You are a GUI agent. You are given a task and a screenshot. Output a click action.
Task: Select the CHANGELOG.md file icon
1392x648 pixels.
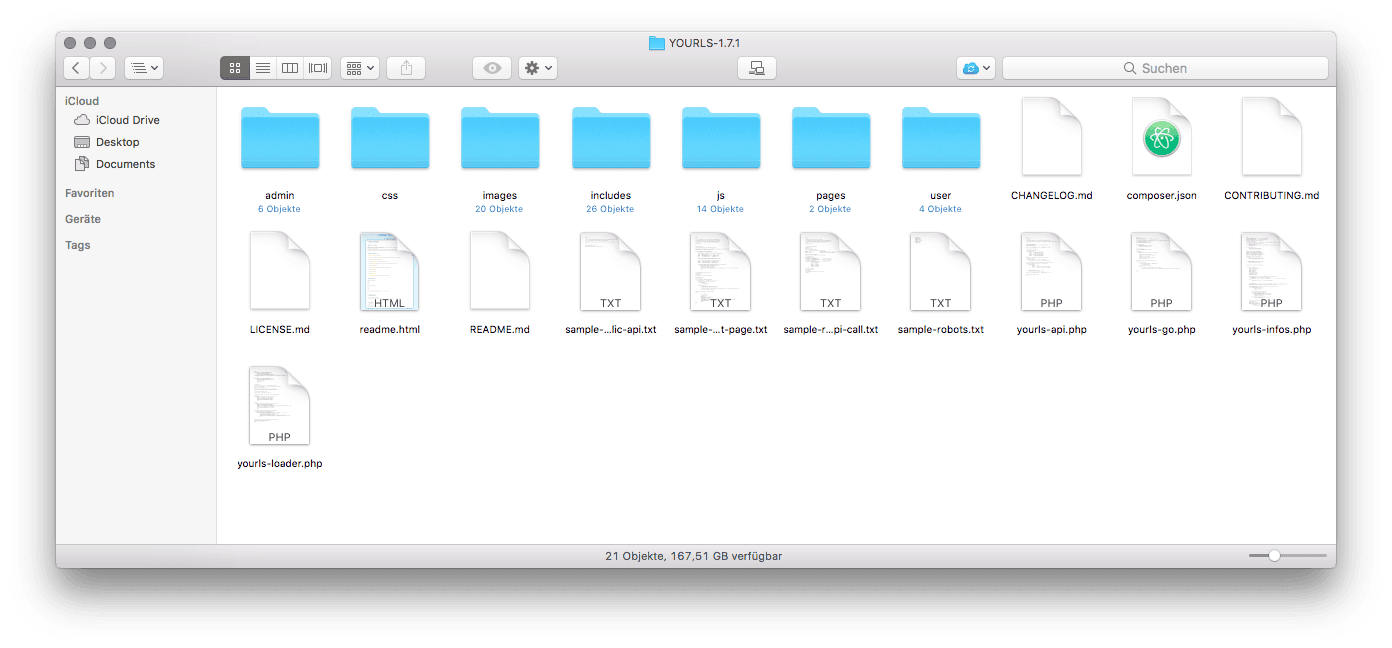1051,137
